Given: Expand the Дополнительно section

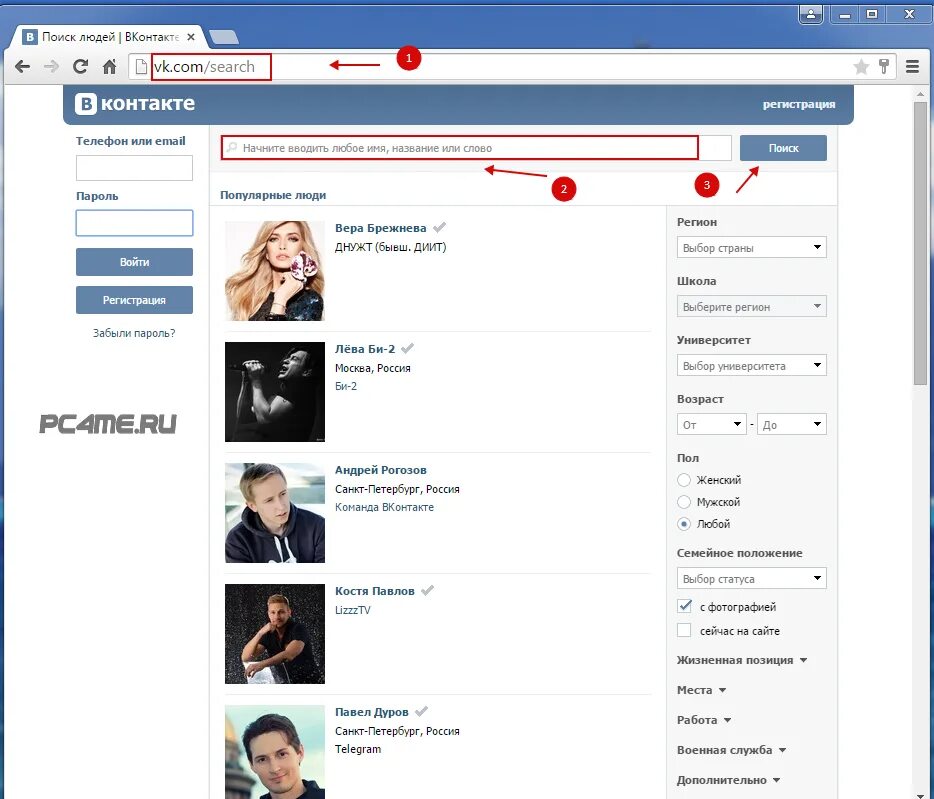Looking at the screenshot, I should pyautogui.click(x=728, y=780).
